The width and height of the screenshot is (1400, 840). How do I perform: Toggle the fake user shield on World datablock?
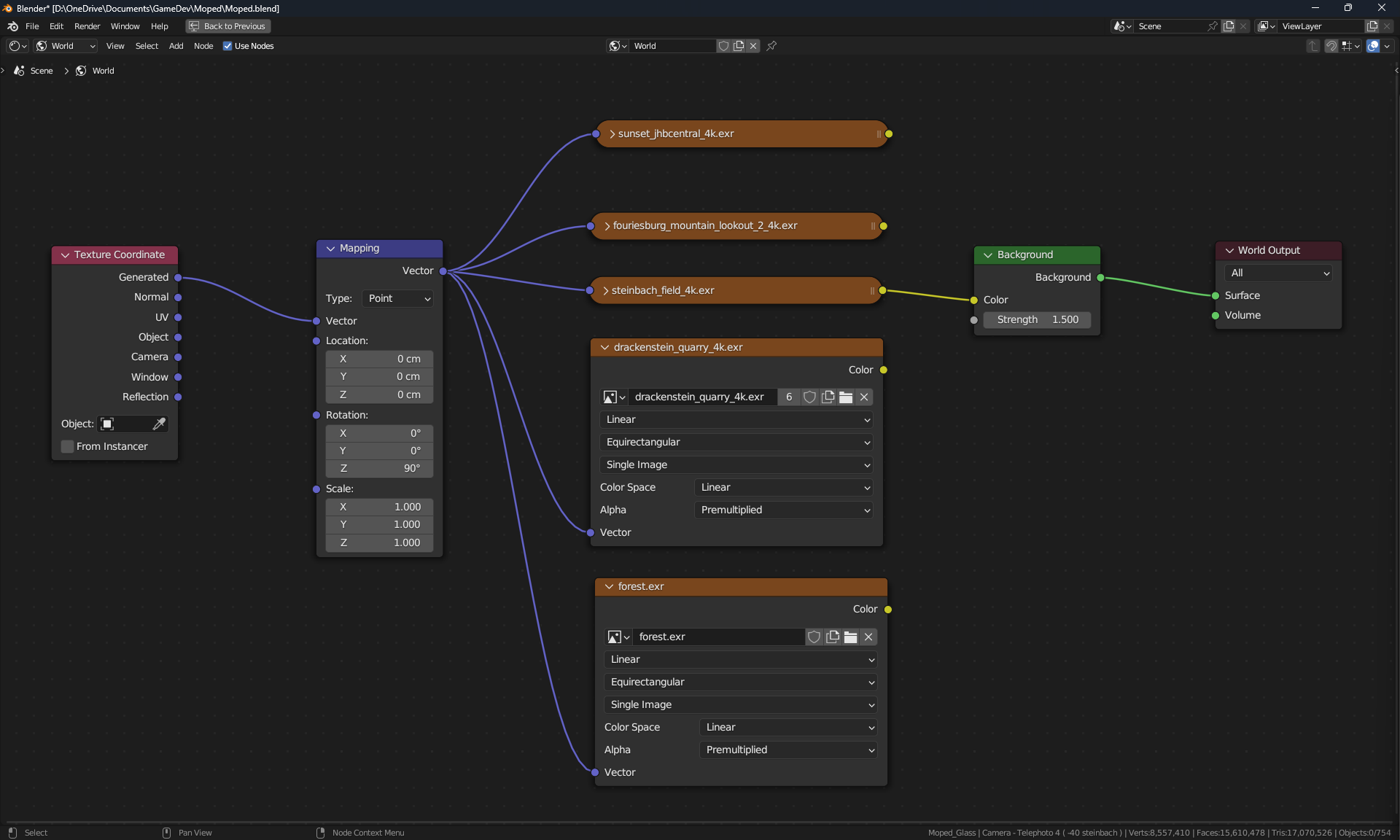coord(723,46)
